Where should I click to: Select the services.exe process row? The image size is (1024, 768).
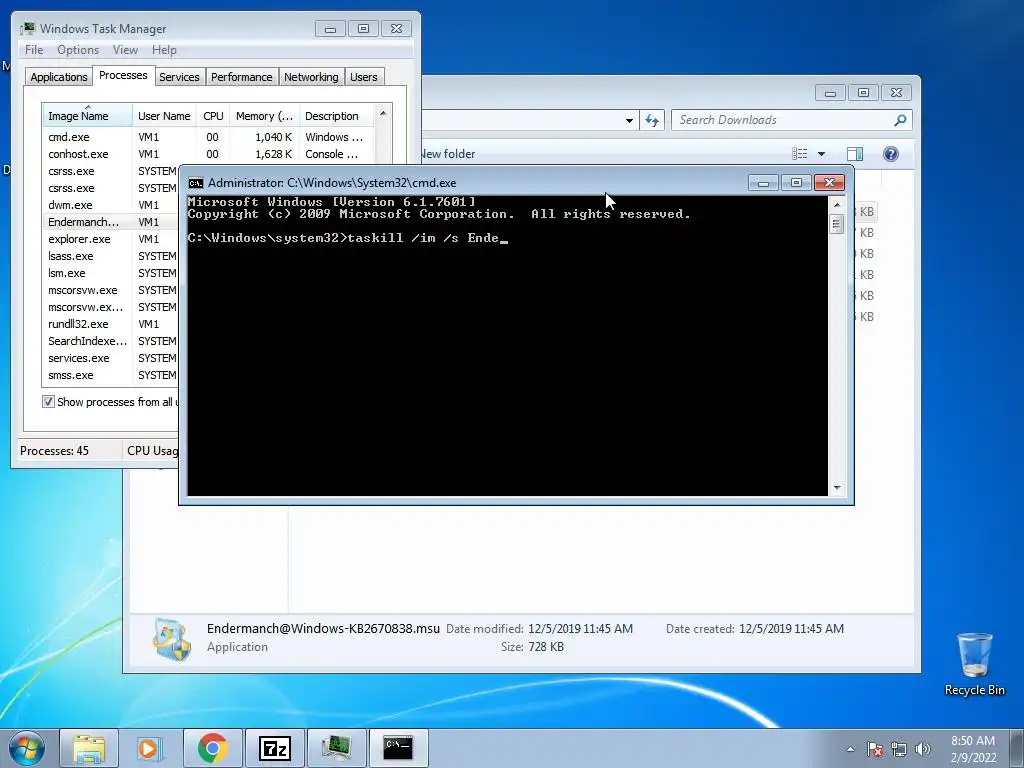coord(110,358)
